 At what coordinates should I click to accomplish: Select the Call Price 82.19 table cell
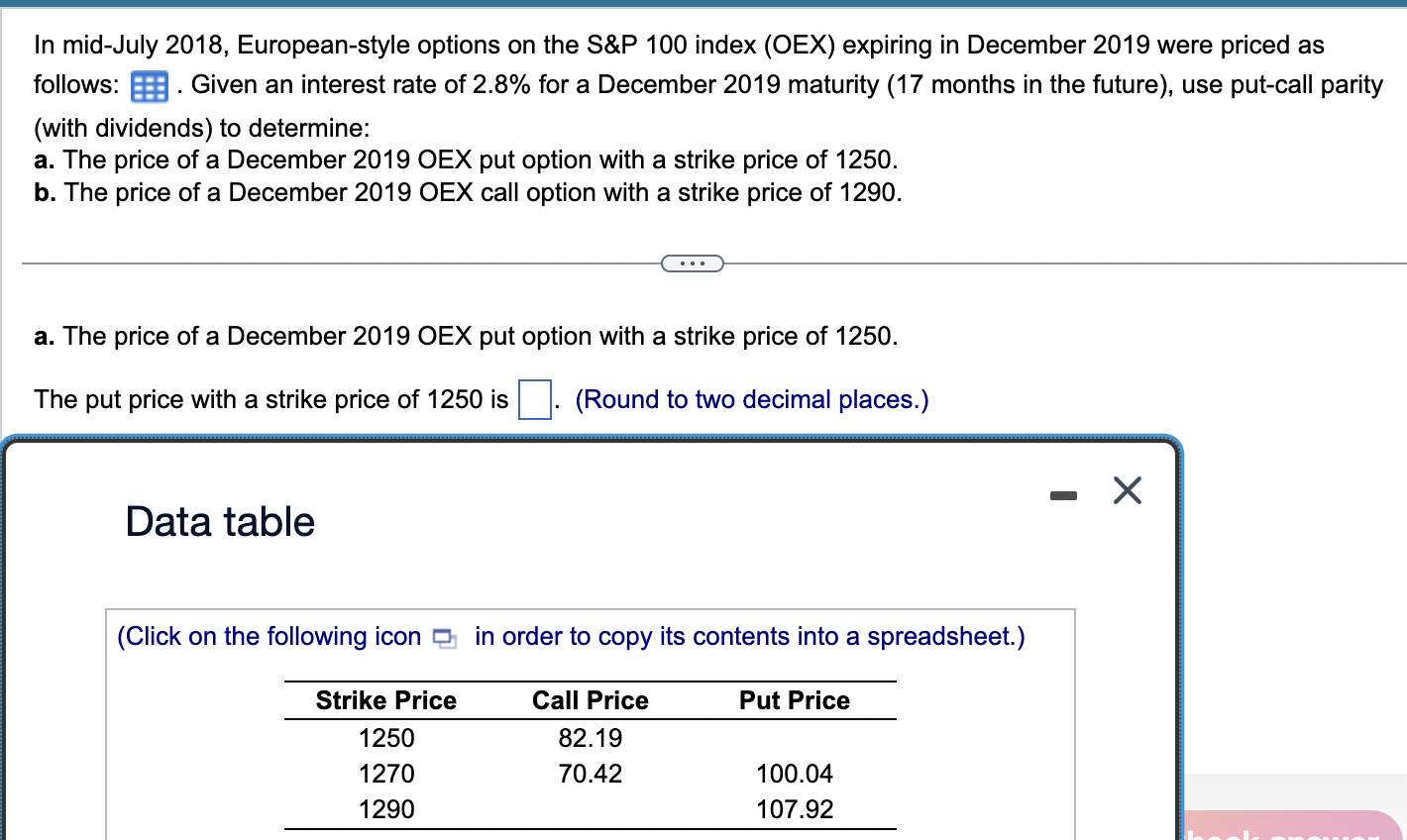[589, 738]
